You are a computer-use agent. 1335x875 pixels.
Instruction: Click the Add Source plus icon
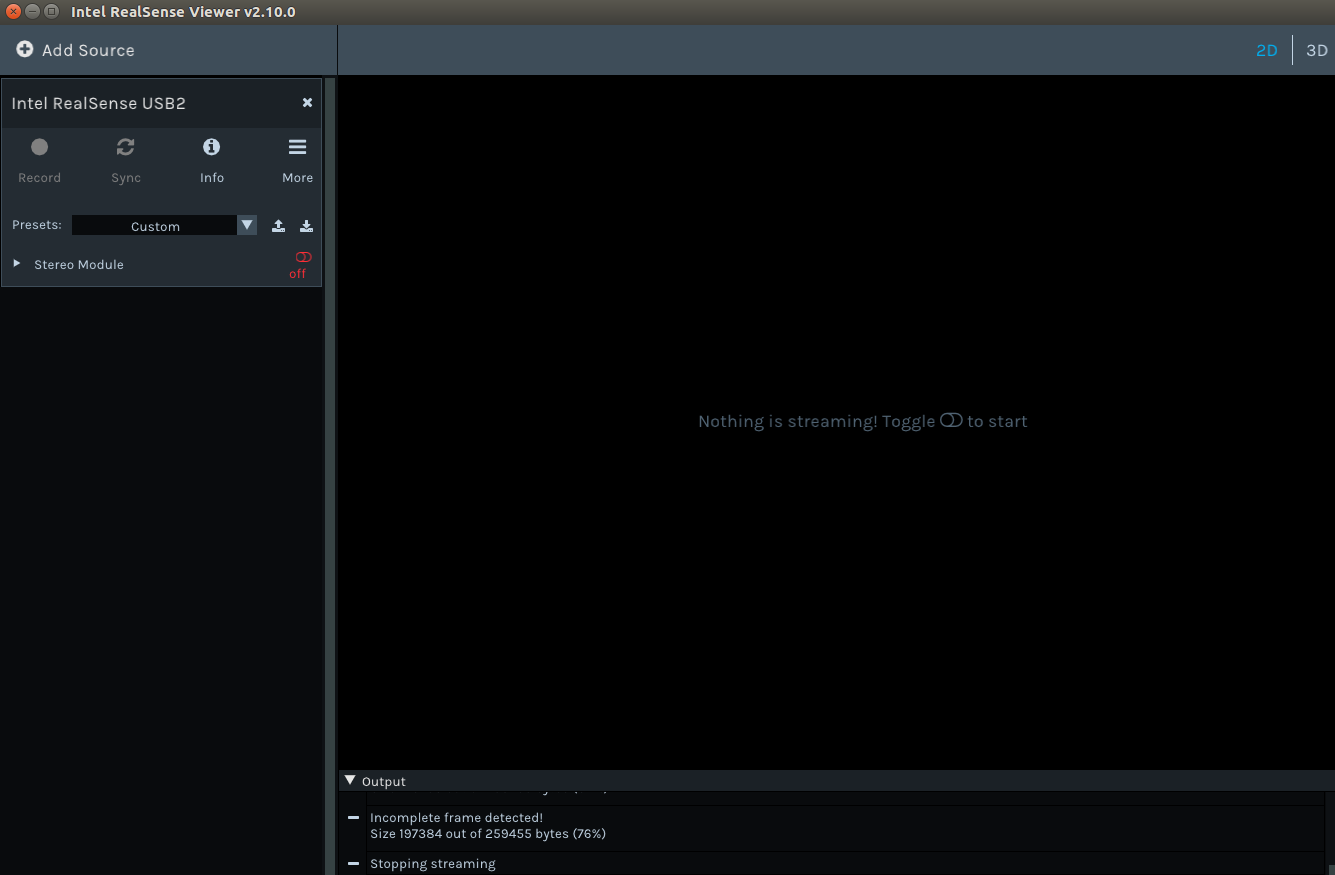24,48
